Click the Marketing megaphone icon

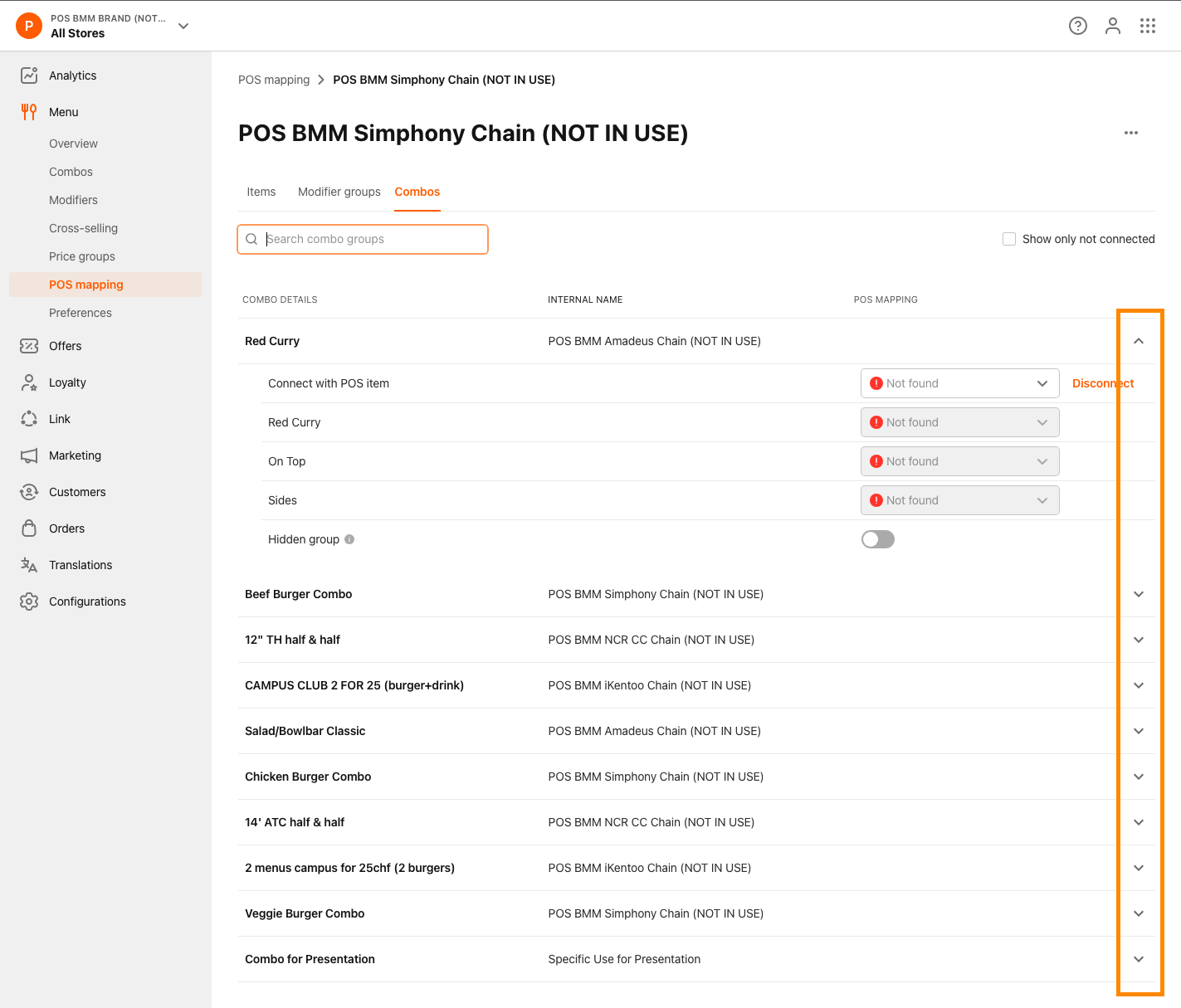pyautogui.click(x=29, y=455)
